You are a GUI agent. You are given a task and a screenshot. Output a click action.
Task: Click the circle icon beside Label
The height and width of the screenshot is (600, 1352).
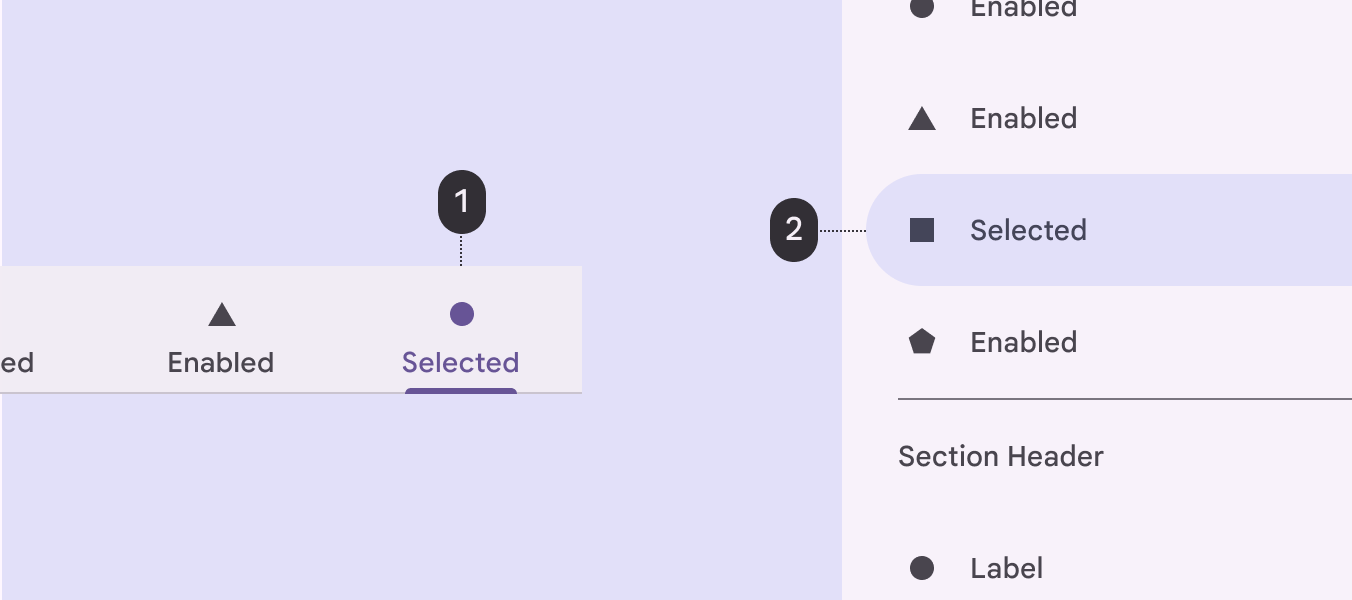pos(921,568)
